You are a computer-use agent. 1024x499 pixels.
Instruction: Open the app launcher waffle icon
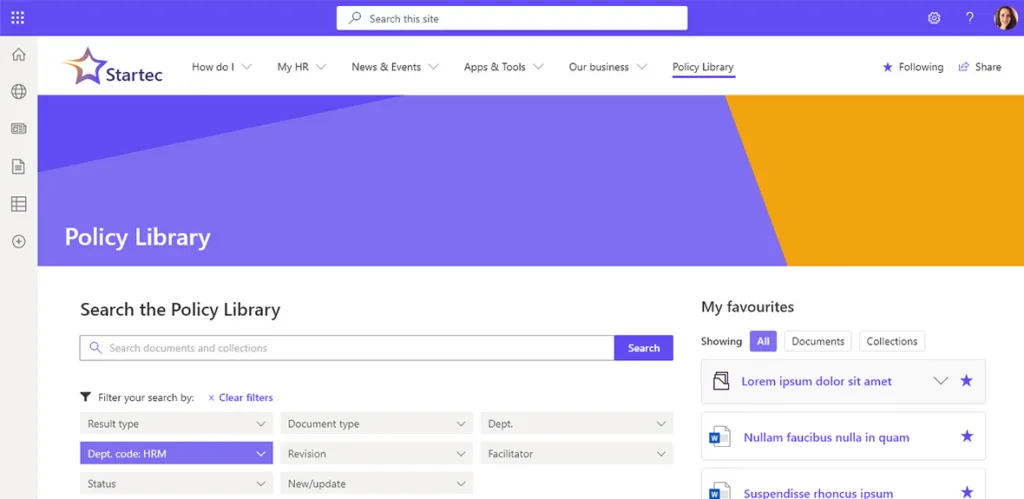(x=18, y=18)
